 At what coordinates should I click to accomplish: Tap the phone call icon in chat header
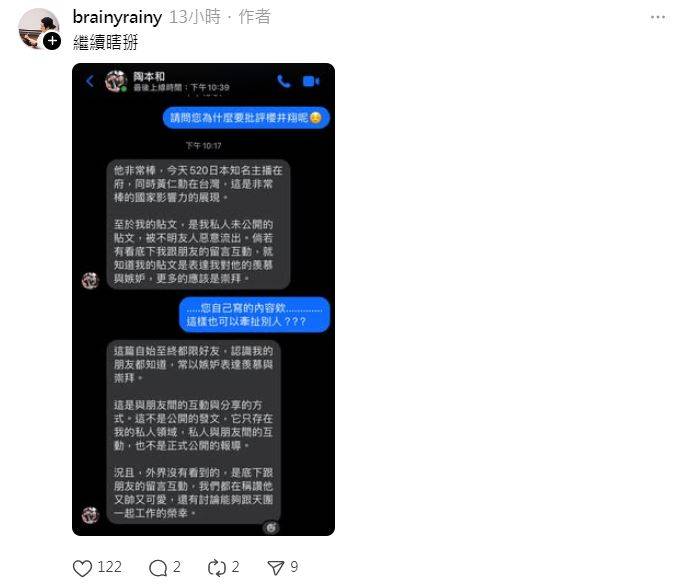point(283,81)
